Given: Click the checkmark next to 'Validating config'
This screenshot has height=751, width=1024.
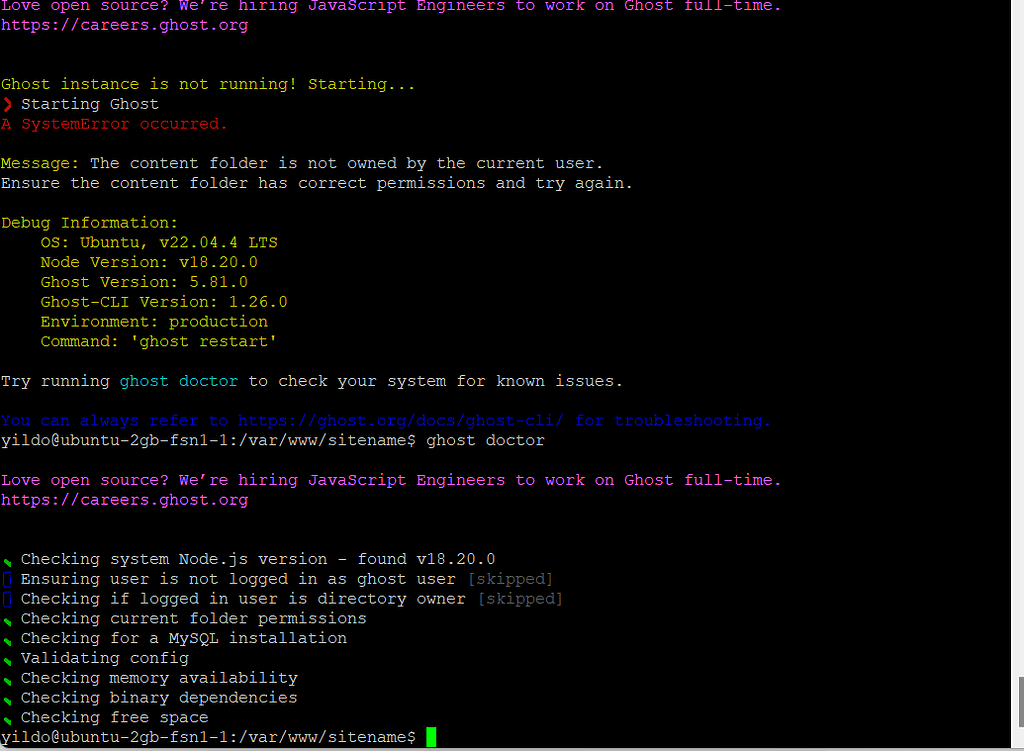Looking at the screenshot, I should 8,658.
